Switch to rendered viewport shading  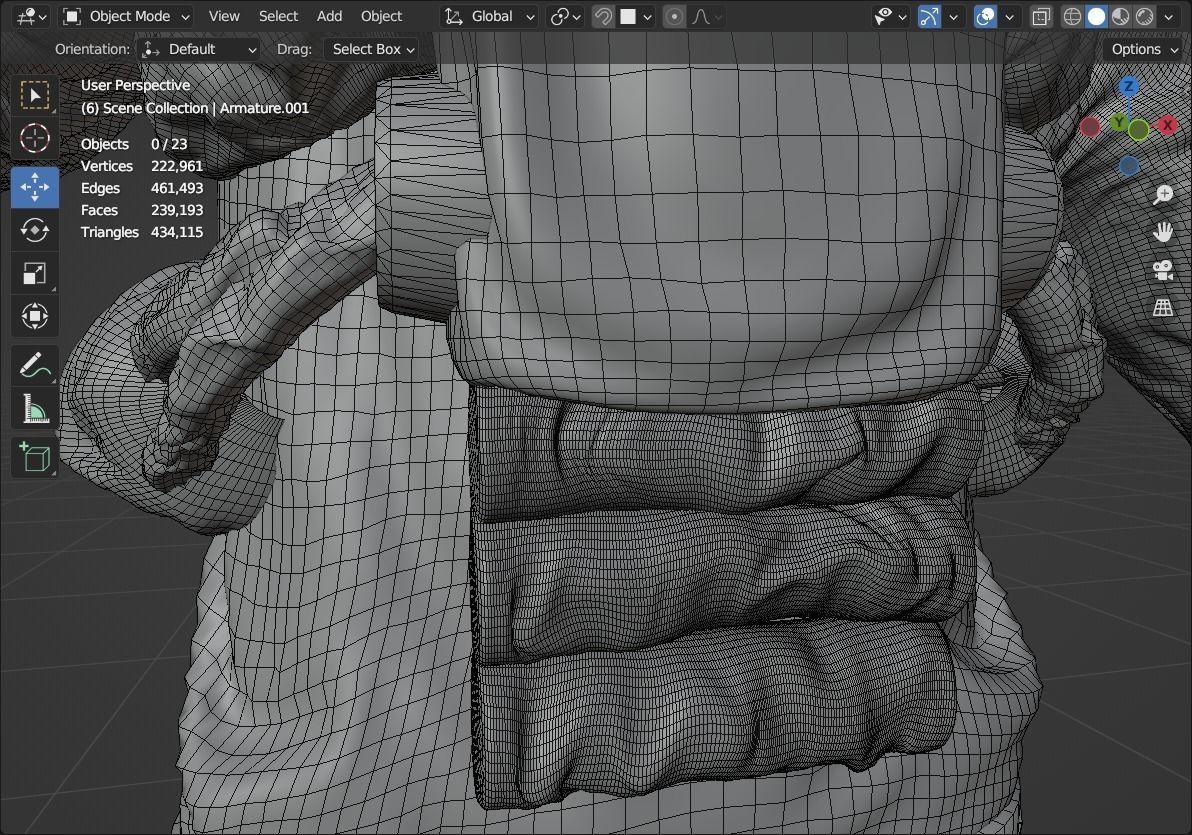point(1144,16)
